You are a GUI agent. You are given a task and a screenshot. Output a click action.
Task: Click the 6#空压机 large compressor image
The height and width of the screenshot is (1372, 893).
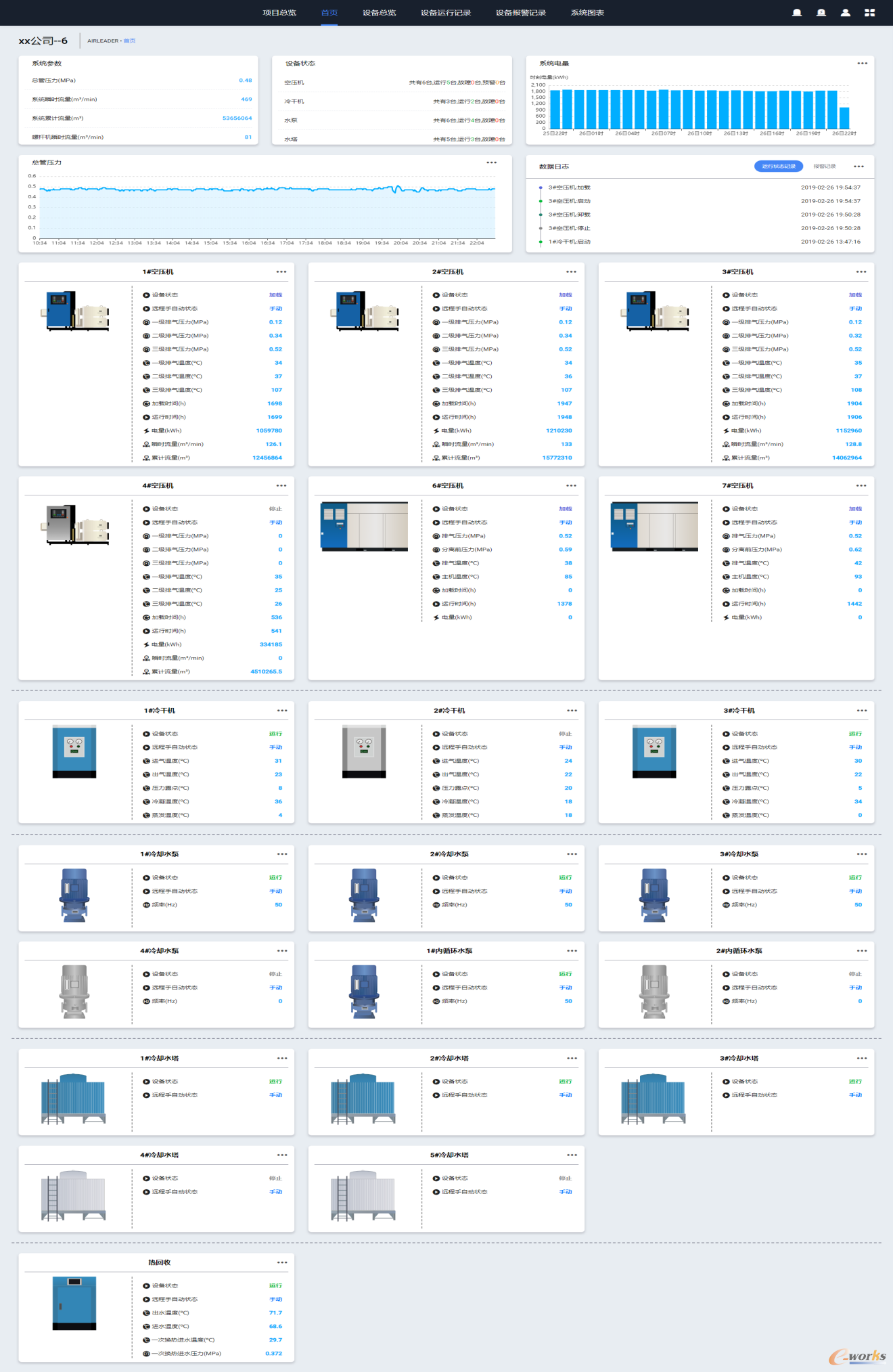point(364,527)
